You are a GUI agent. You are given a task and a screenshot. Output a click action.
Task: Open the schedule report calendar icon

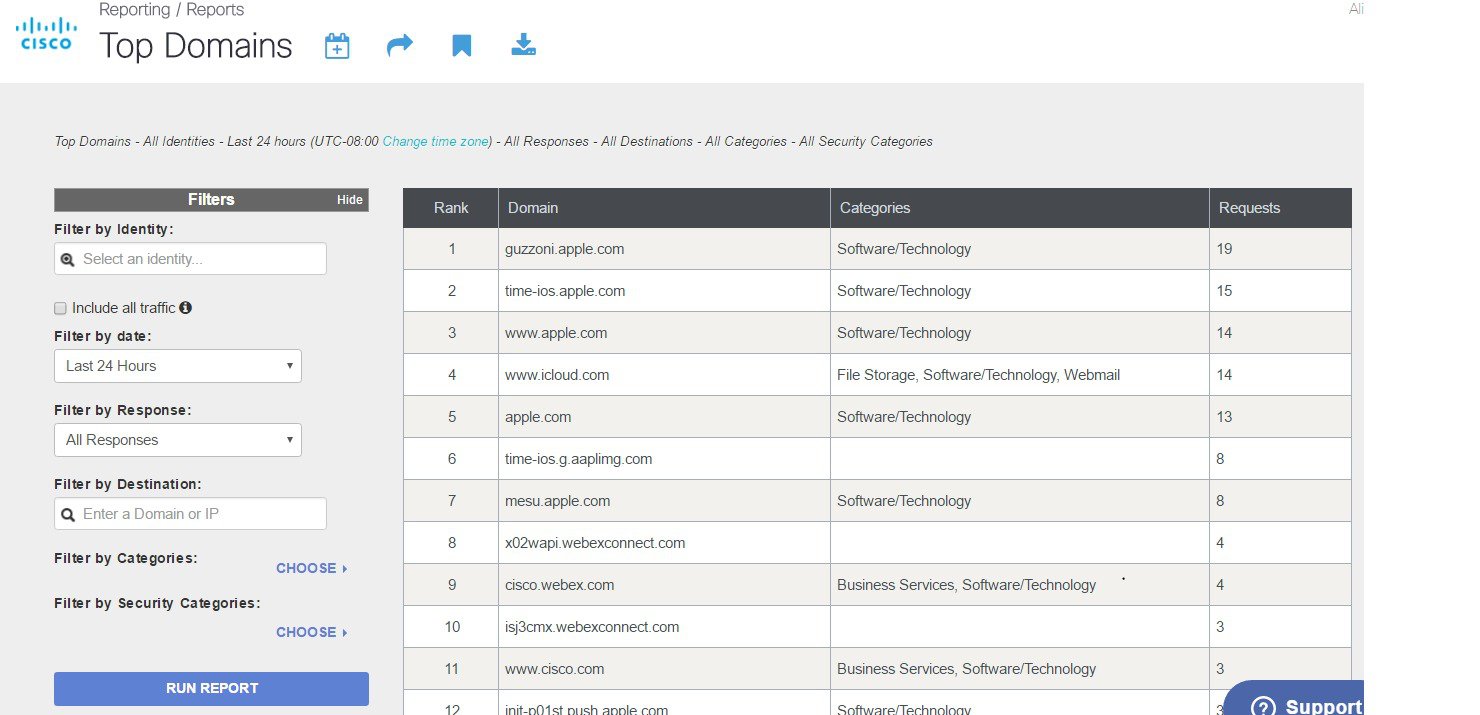(337, 46)
